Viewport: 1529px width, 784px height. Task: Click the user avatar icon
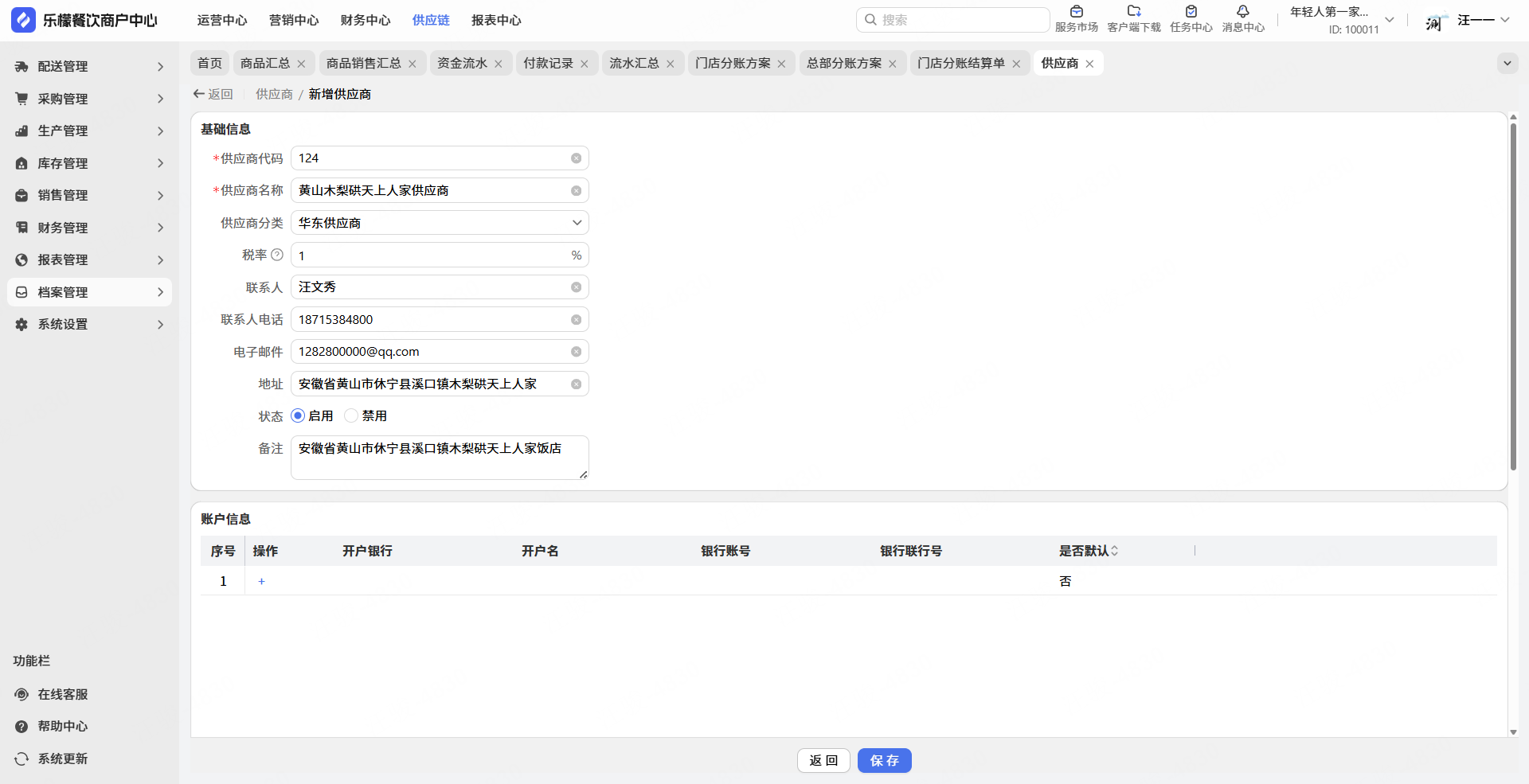(x=1435, y=21)
